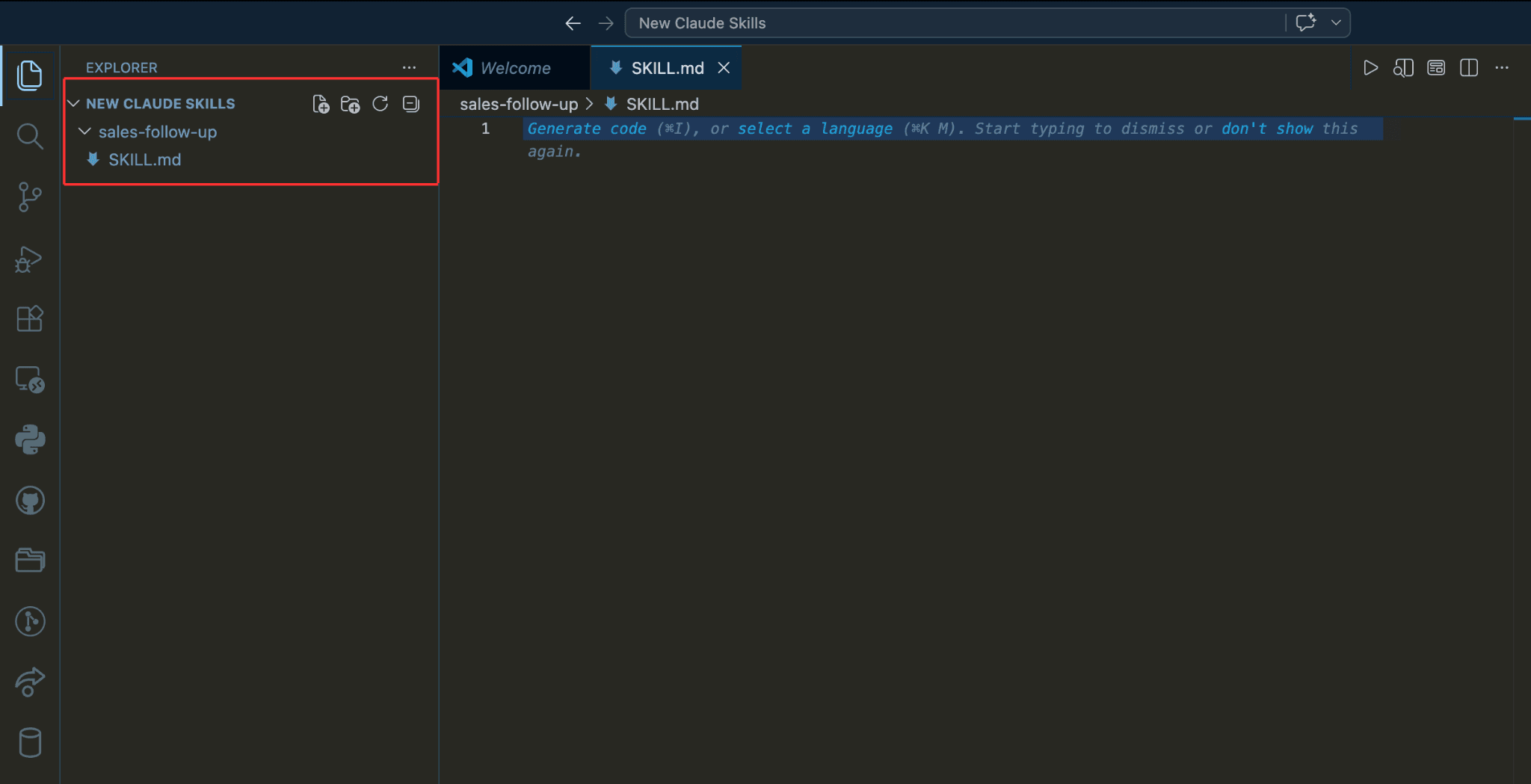This screenshot has width=1531, height=784.
Task: Switch to the SKILL.md tab
Action: 666,68
